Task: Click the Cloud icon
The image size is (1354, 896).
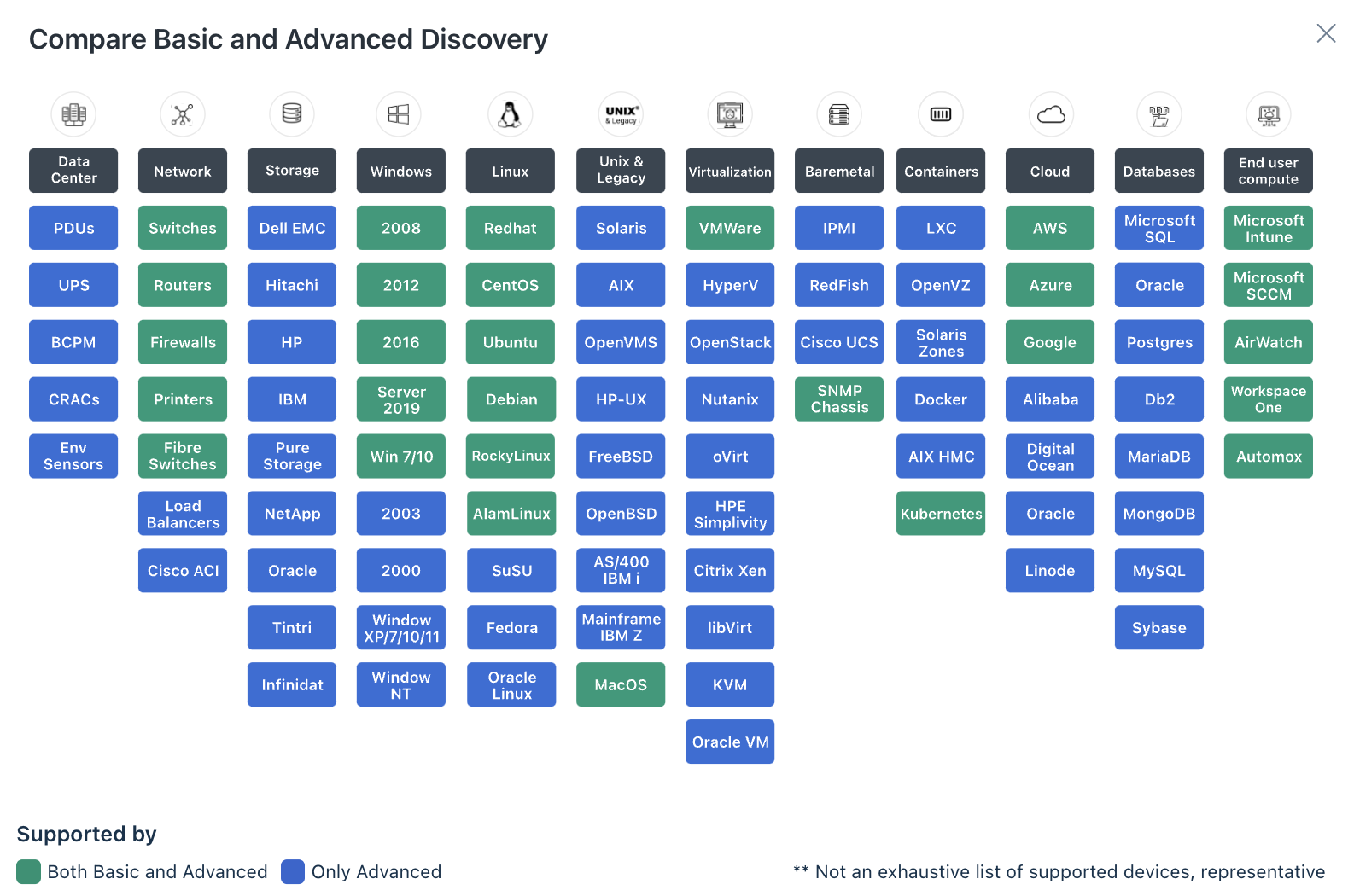Action: coord(1051,114)
